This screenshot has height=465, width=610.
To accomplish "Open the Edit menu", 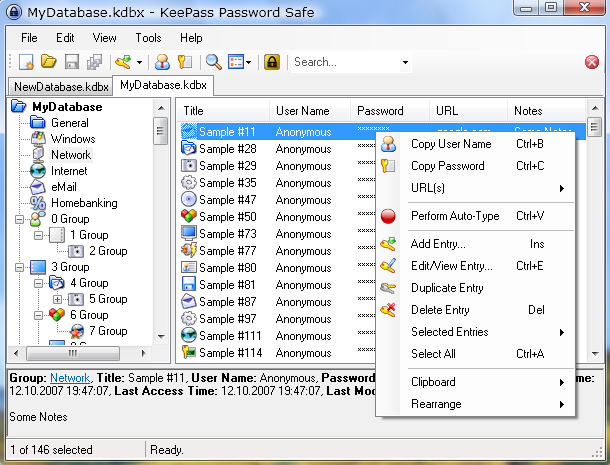I will click(65, 38).
